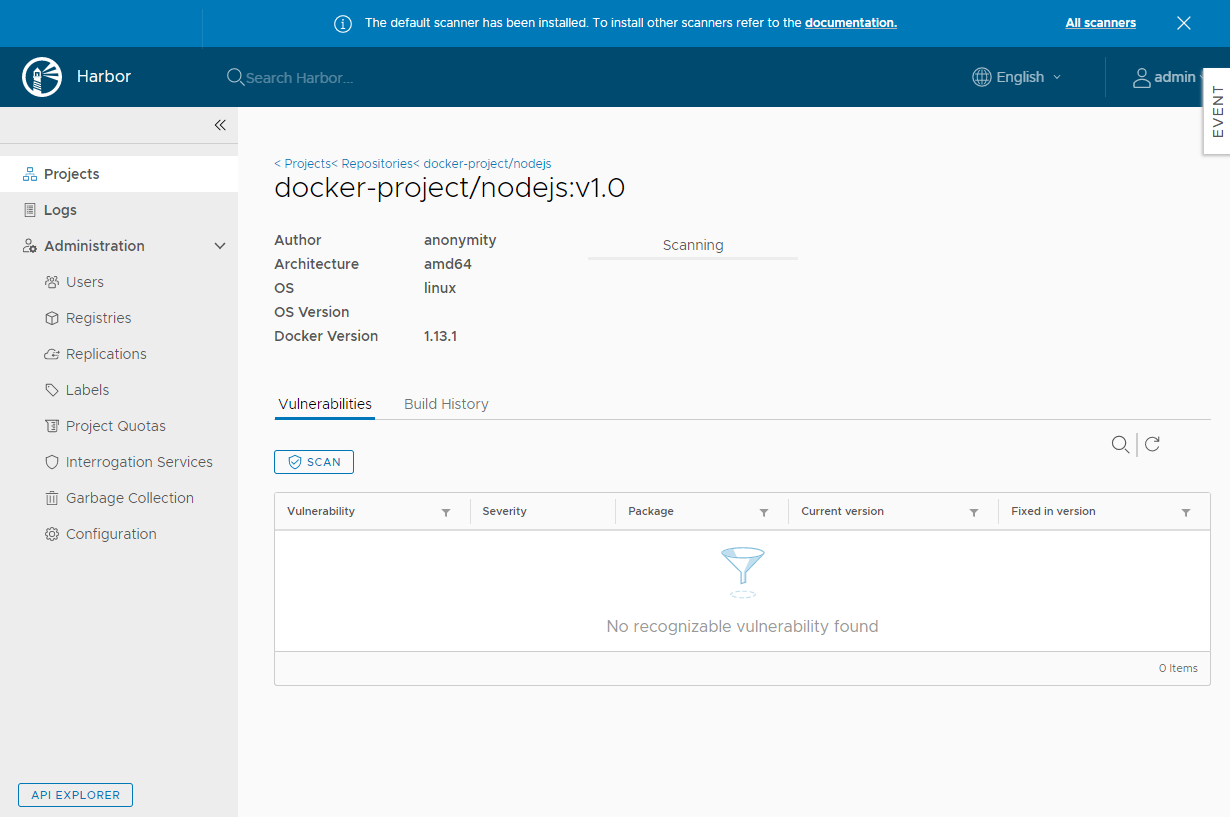Click the Replications cloud icon

(52, 354)
